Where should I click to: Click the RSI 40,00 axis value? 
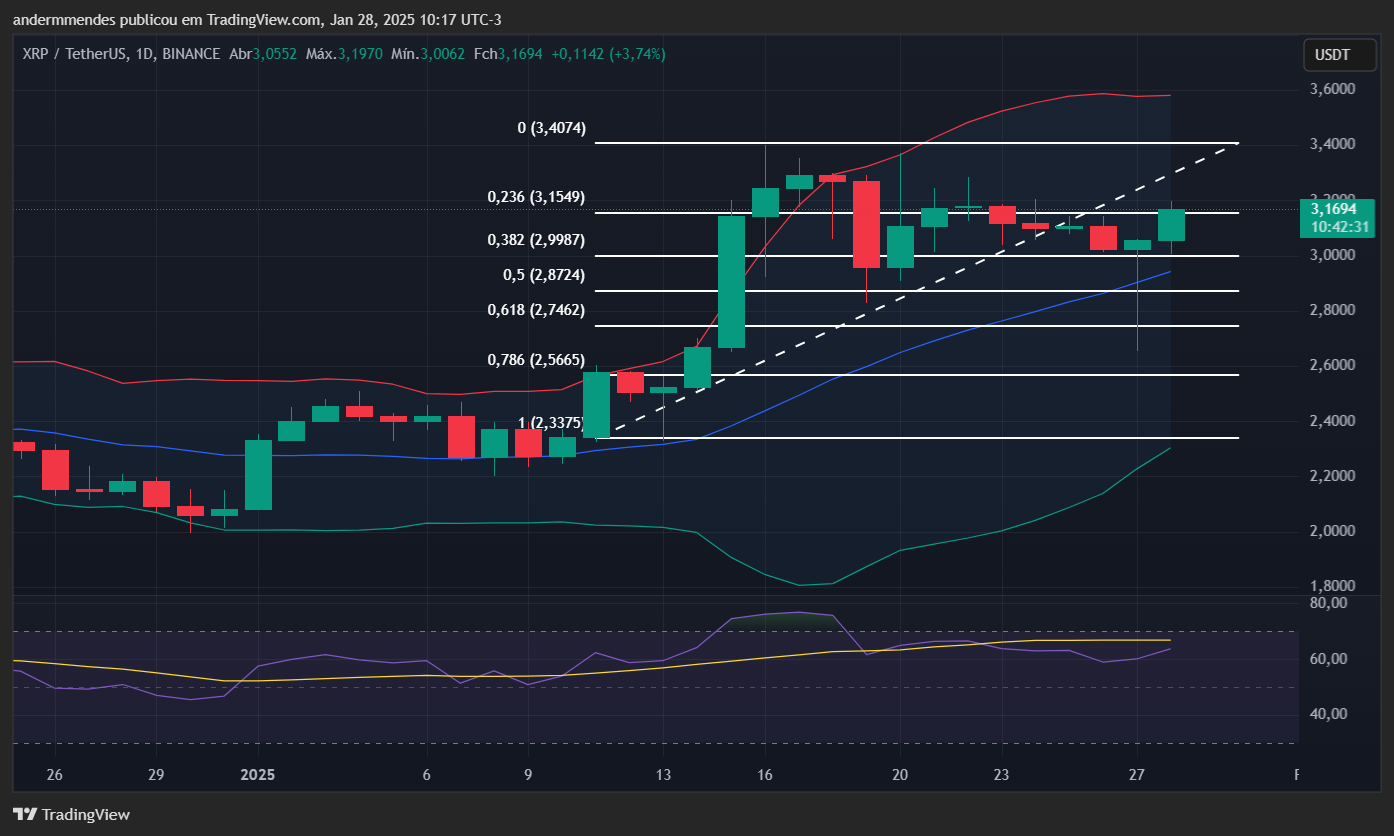pos(1331,714)
